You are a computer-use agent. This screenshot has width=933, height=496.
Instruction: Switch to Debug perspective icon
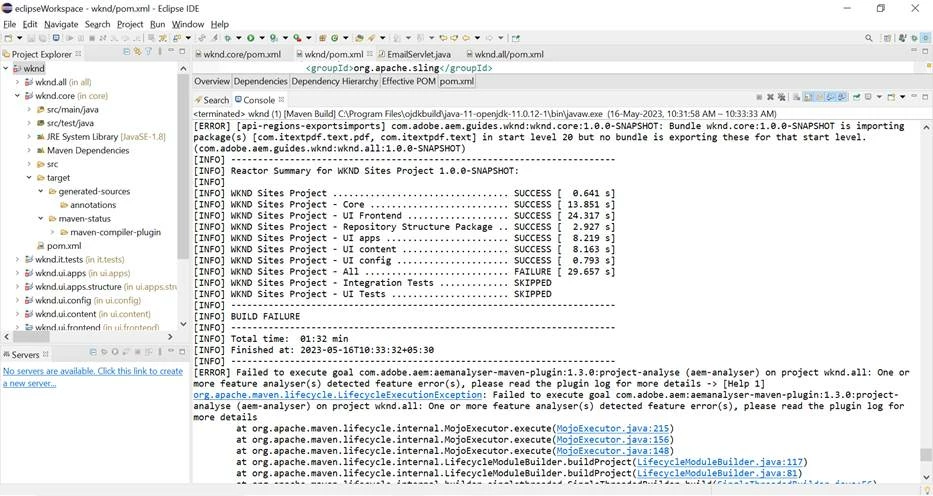914,38
